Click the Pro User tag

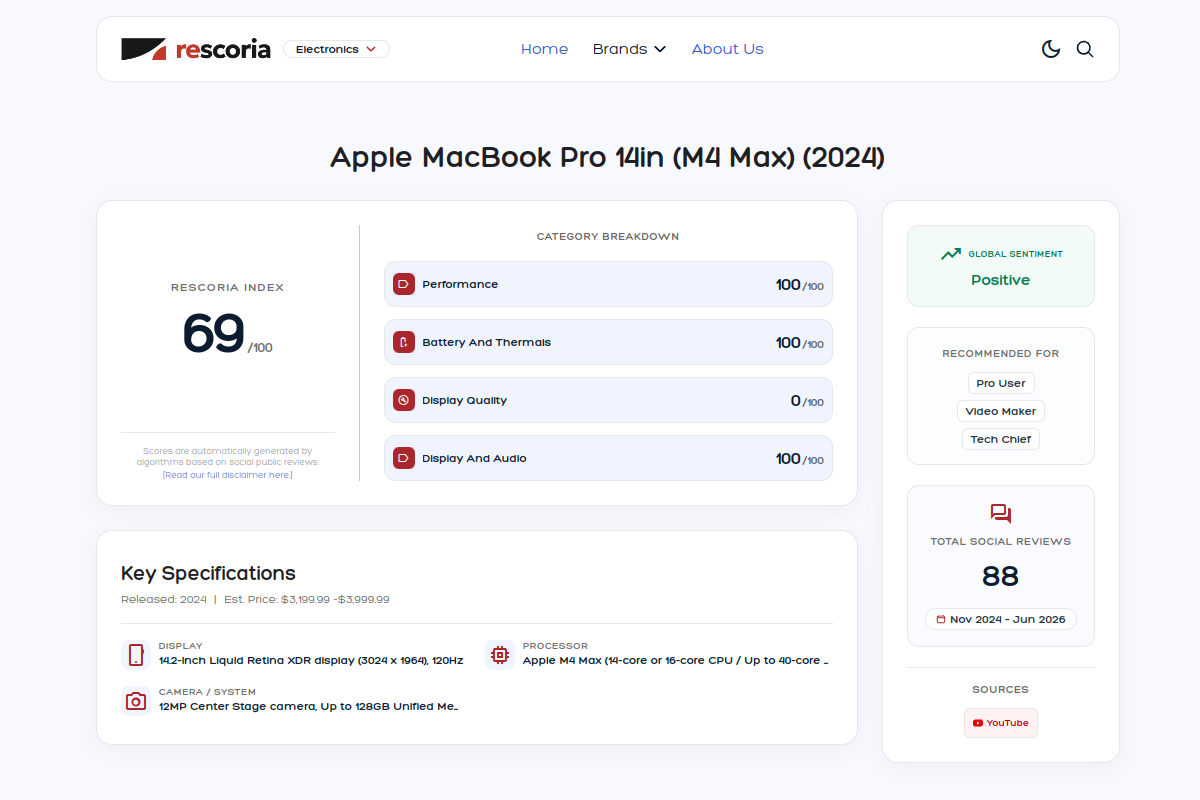point(1001,383)
